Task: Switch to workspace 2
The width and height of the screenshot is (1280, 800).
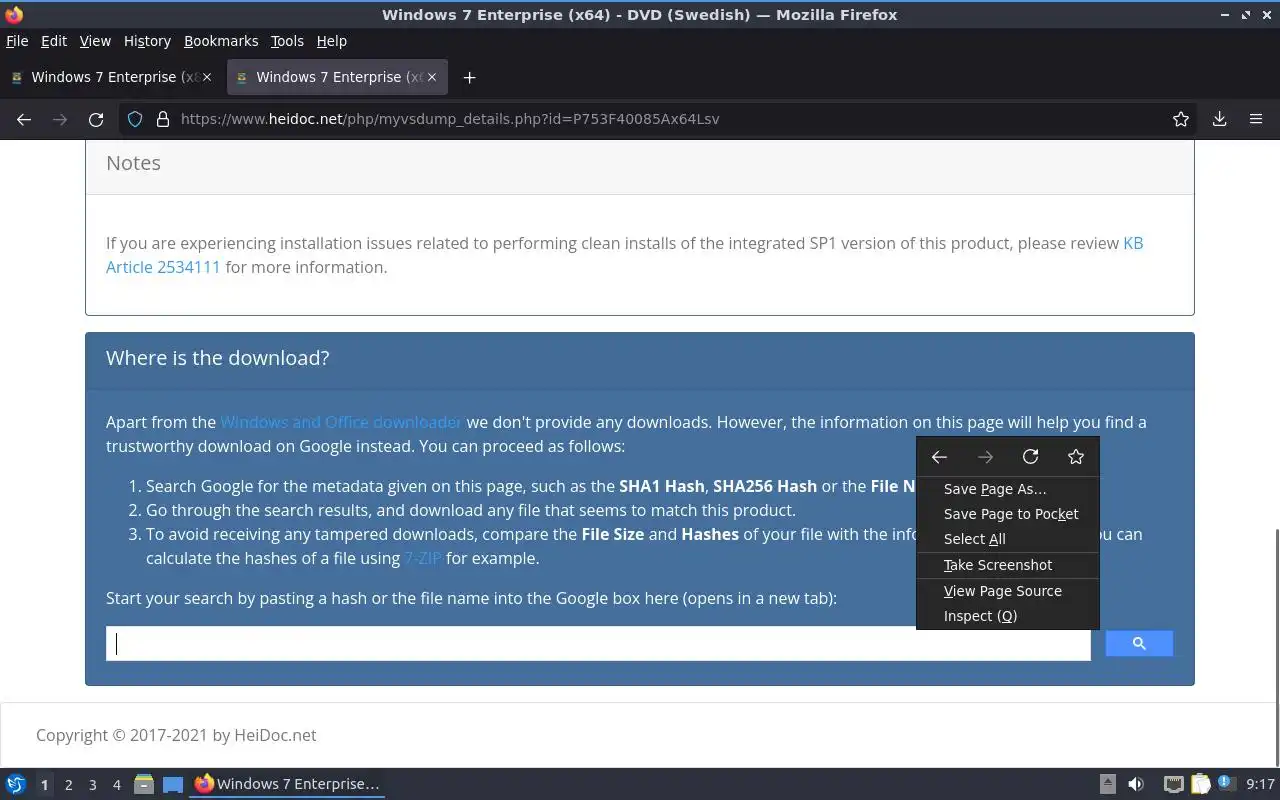Action: pyautogui.click(x=68, y=785)
